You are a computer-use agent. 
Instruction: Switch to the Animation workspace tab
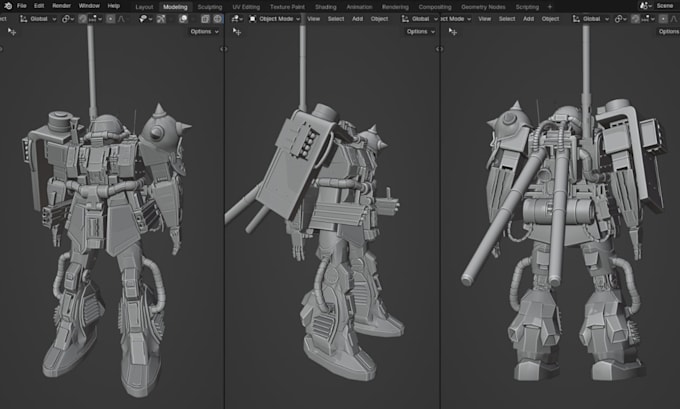[360, 7]
